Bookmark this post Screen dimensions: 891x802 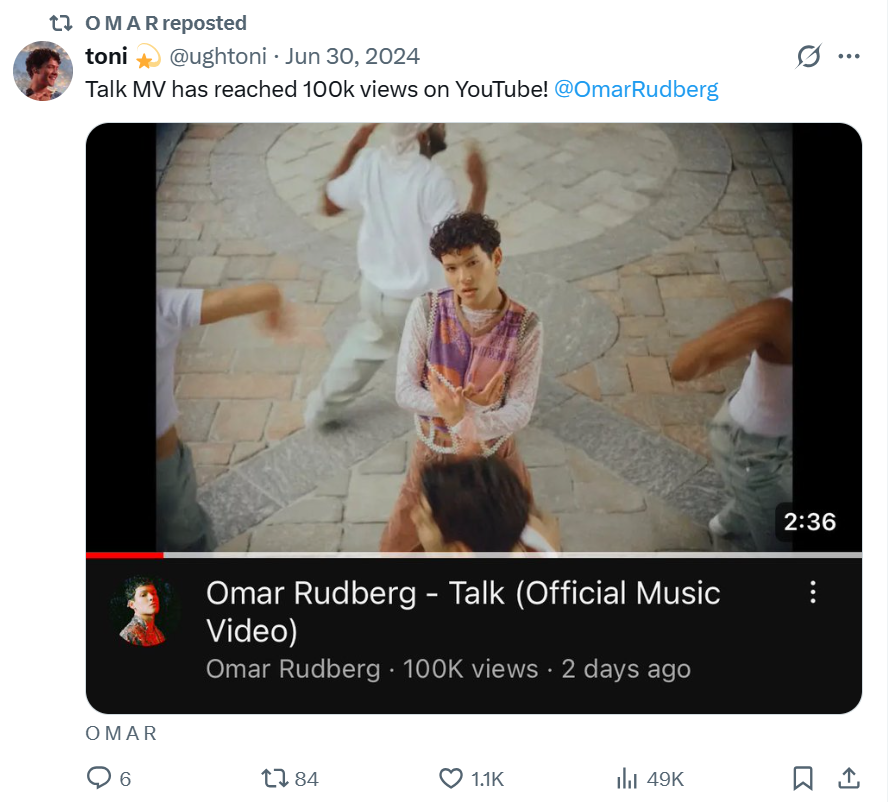[802, 778]
